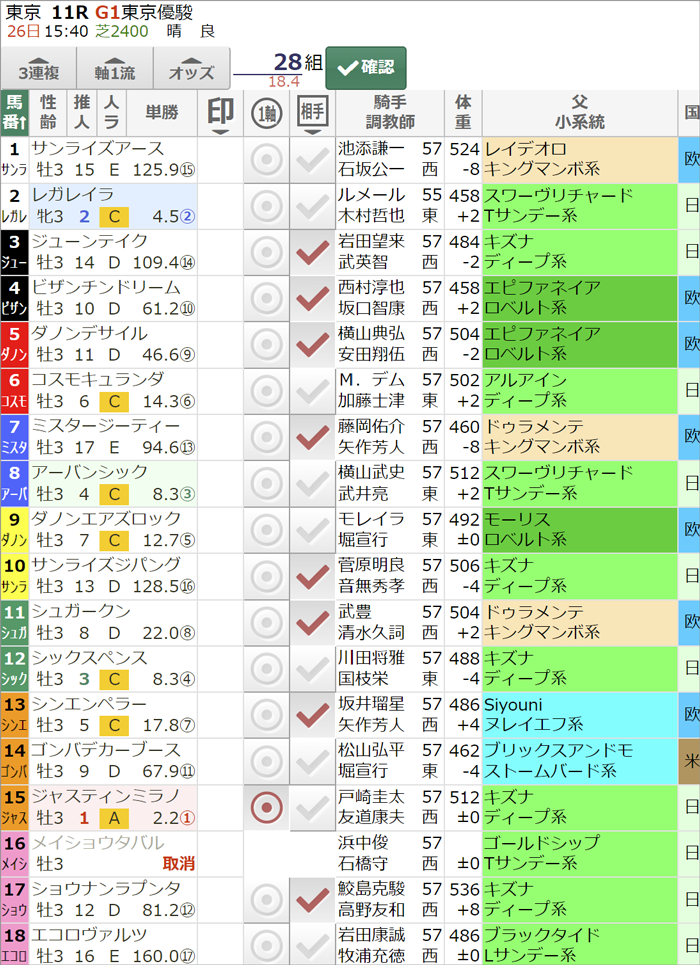Uncheck opponent box for ジューンテイク

click(x=313, y=252)
